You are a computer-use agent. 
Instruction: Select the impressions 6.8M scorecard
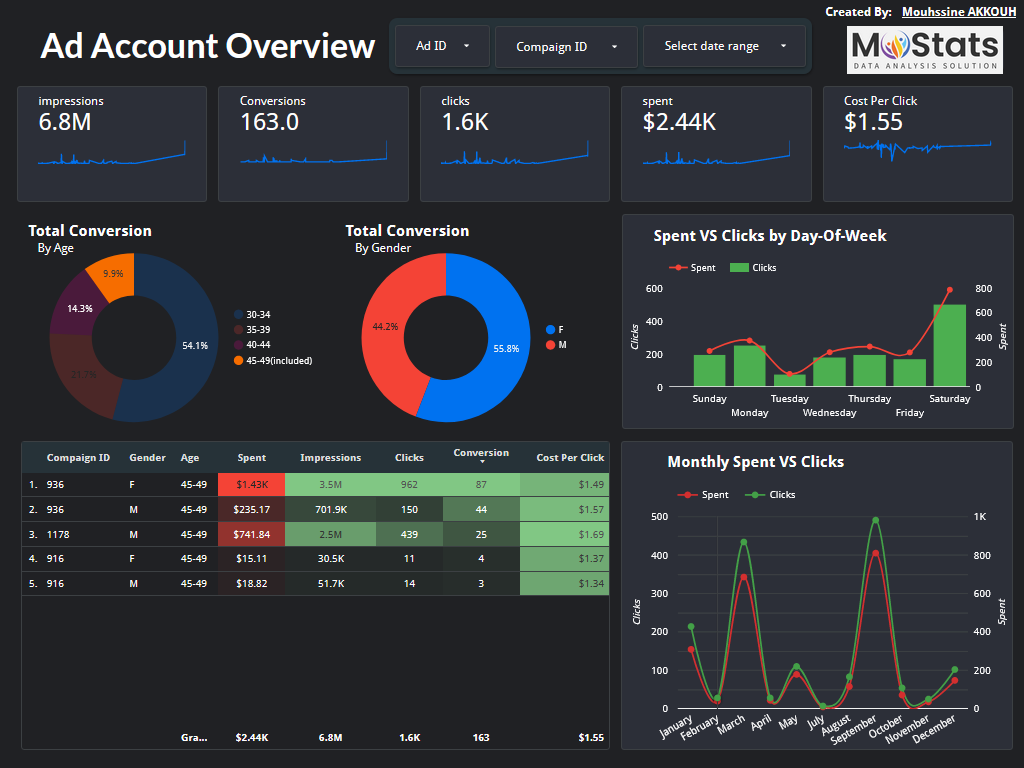point(112,143)
